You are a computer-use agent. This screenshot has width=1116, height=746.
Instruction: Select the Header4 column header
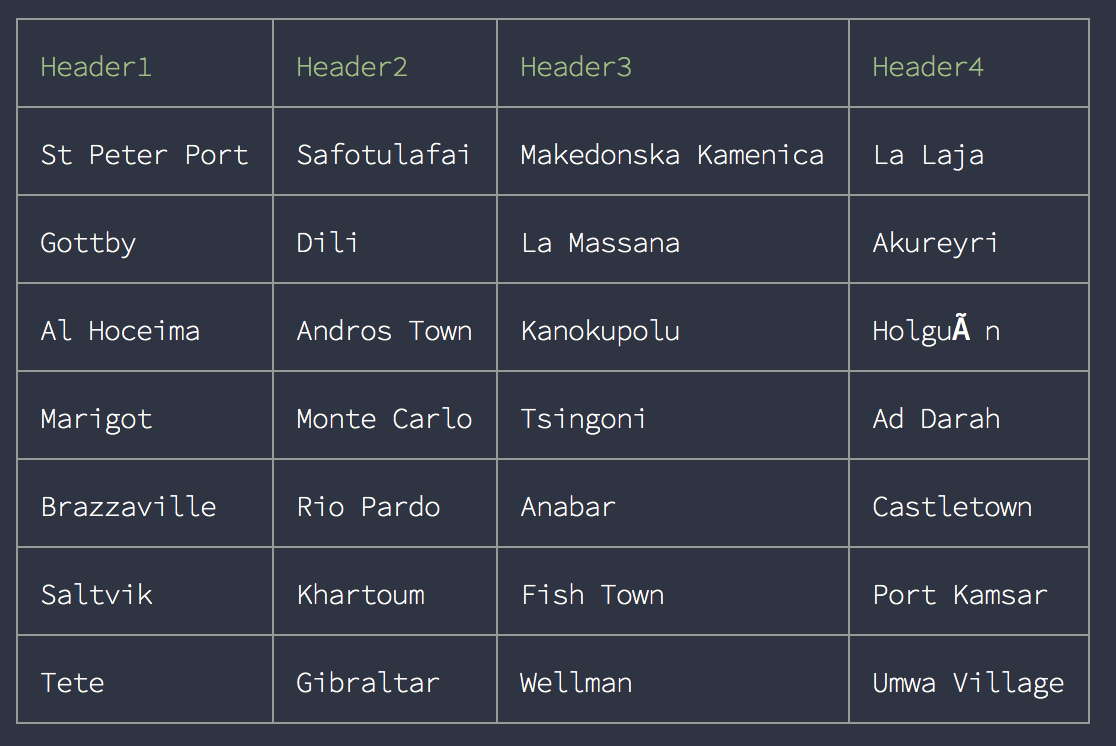click(969, 63)
